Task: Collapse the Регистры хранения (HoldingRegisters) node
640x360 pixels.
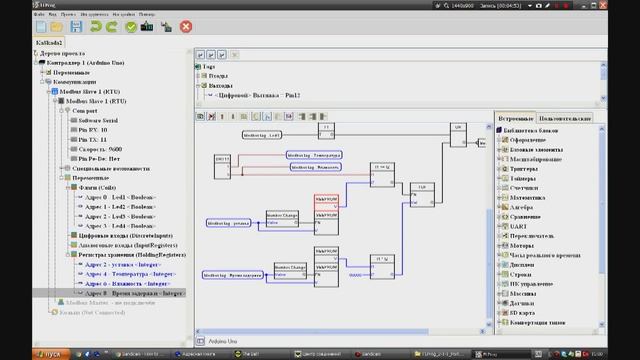Action: (x=68, y=255)
